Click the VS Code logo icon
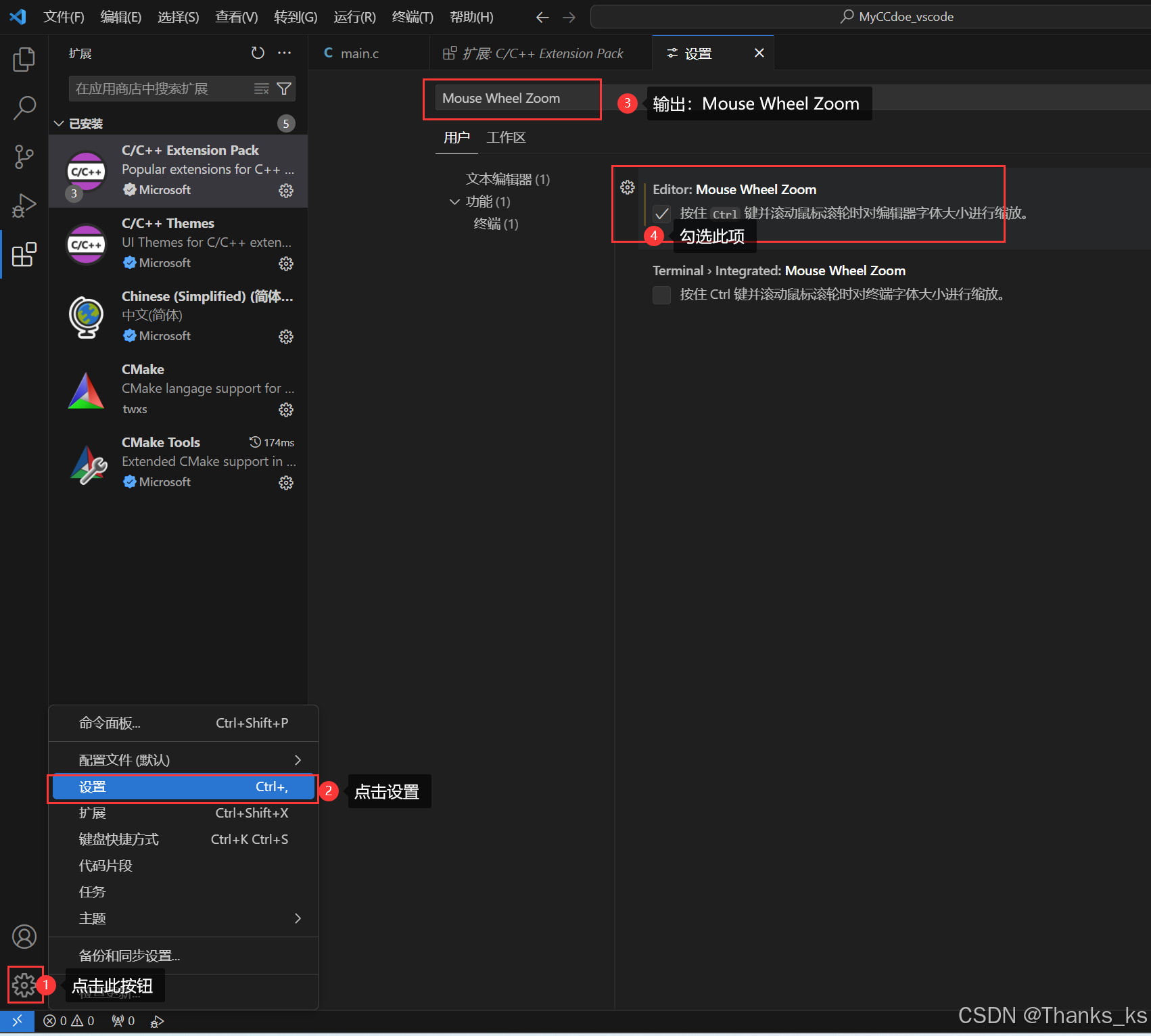1151x1036 pixels. pyautogui.click(x=18, y=17)
